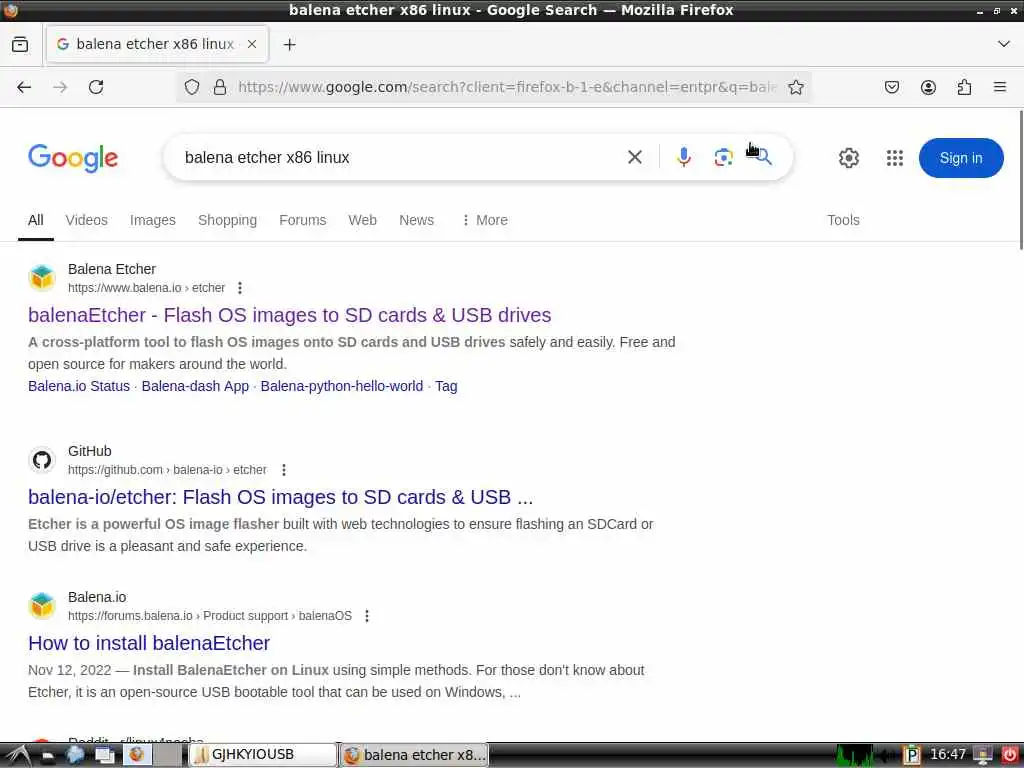Open Firefox account menu
This screenshot has height=768, width=1024.
(928, 87)
